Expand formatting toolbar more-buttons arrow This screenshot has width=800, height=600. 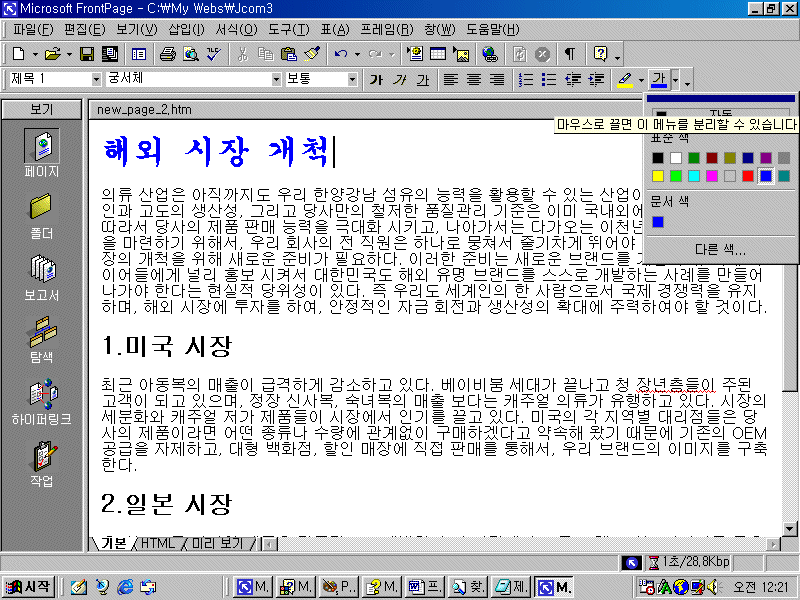pyautogui.click(x=688, y=82)
